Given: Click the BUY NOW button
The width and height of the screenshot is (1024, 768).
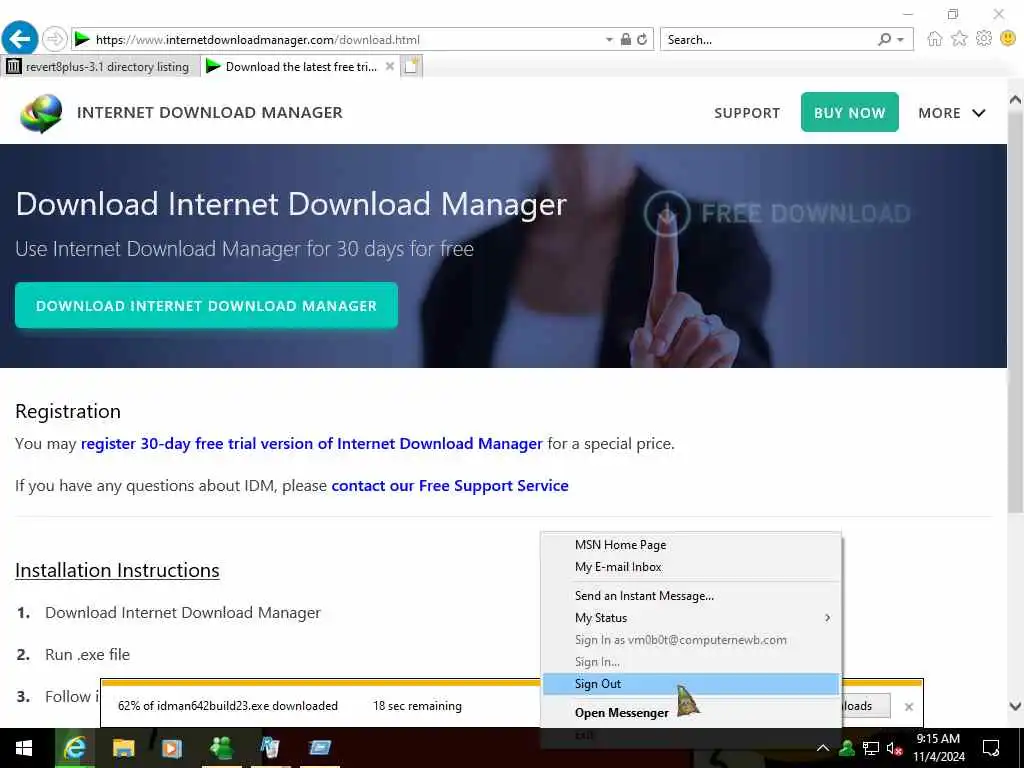Looking at the screenshot, I should [850, 112].
